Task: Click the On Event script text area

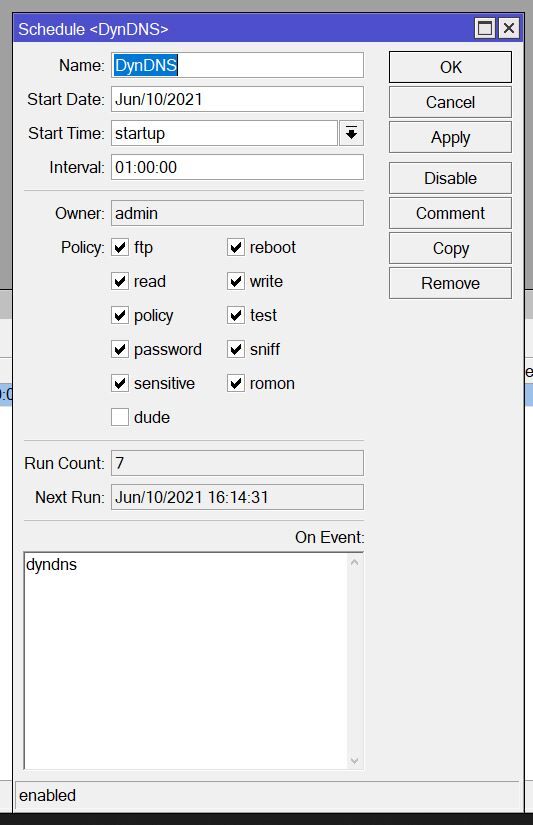Action: pyautogui.click(x=186, y=661)
